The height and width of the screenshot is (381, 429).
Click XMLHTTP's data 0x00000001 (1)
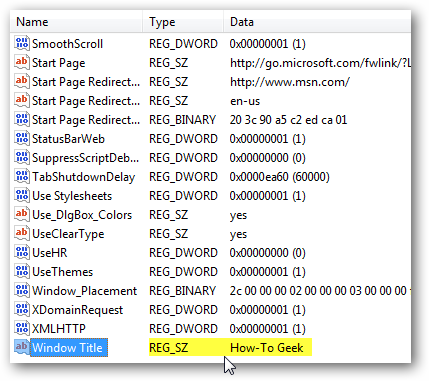(267, 329)
